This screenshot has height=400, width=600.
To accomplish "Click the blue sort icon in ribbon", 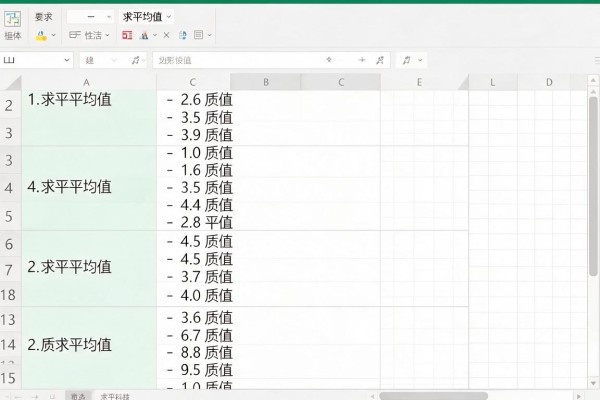I will 183,35.
